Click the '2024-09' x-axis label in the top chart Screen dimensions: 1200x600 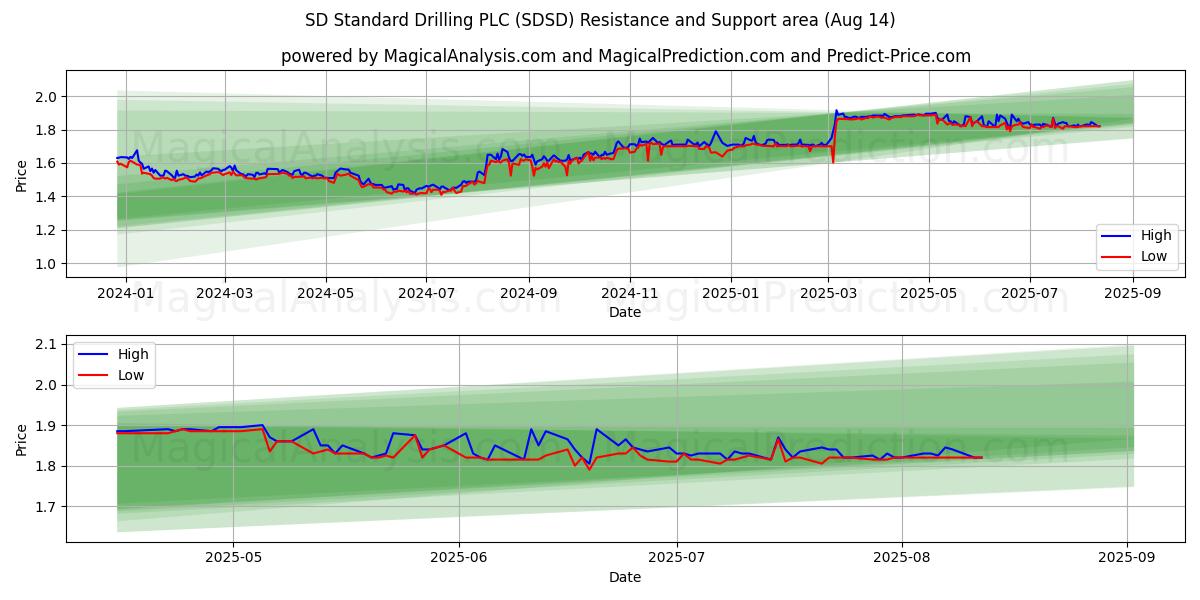[529, 294]
